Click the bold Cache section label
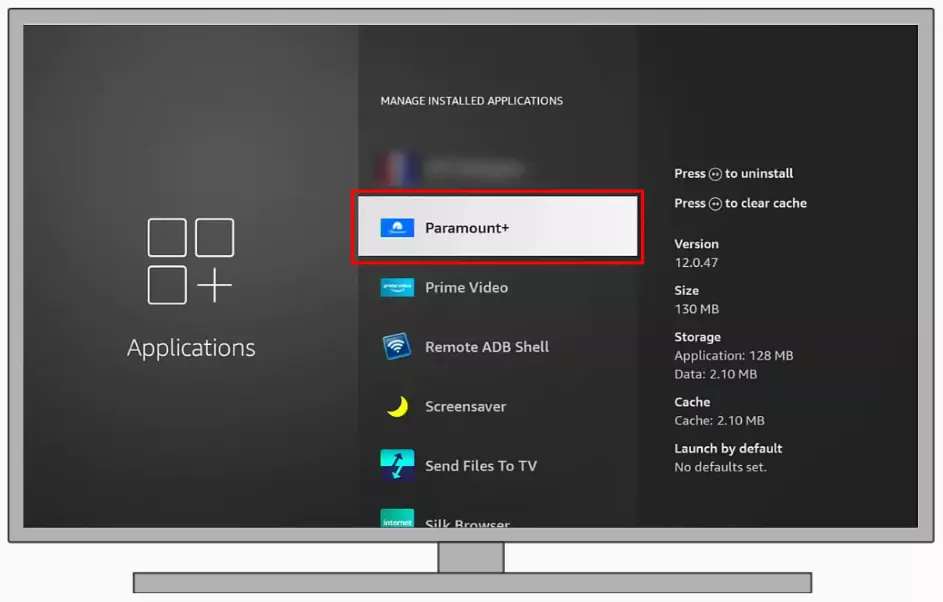This screenshot has height=602, width=943. coord(692,402)
